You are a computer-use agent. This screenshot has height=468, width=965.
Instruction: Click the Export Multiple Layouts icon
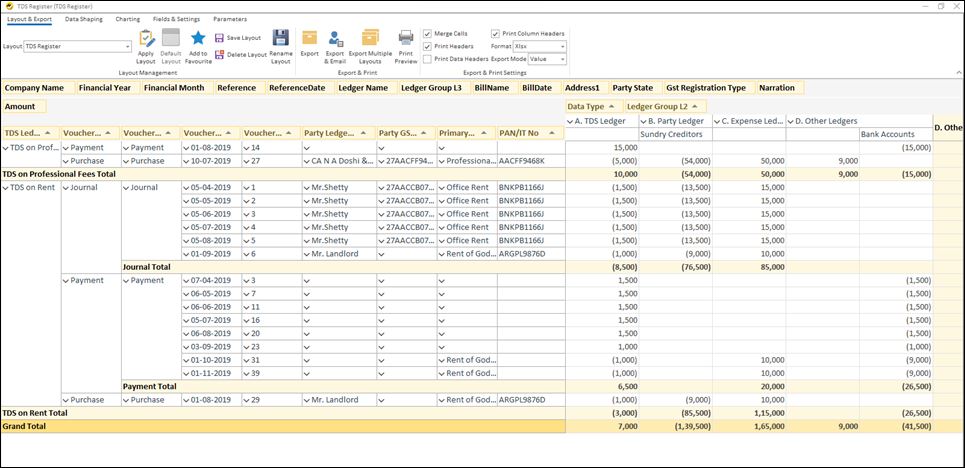point(370,38)
